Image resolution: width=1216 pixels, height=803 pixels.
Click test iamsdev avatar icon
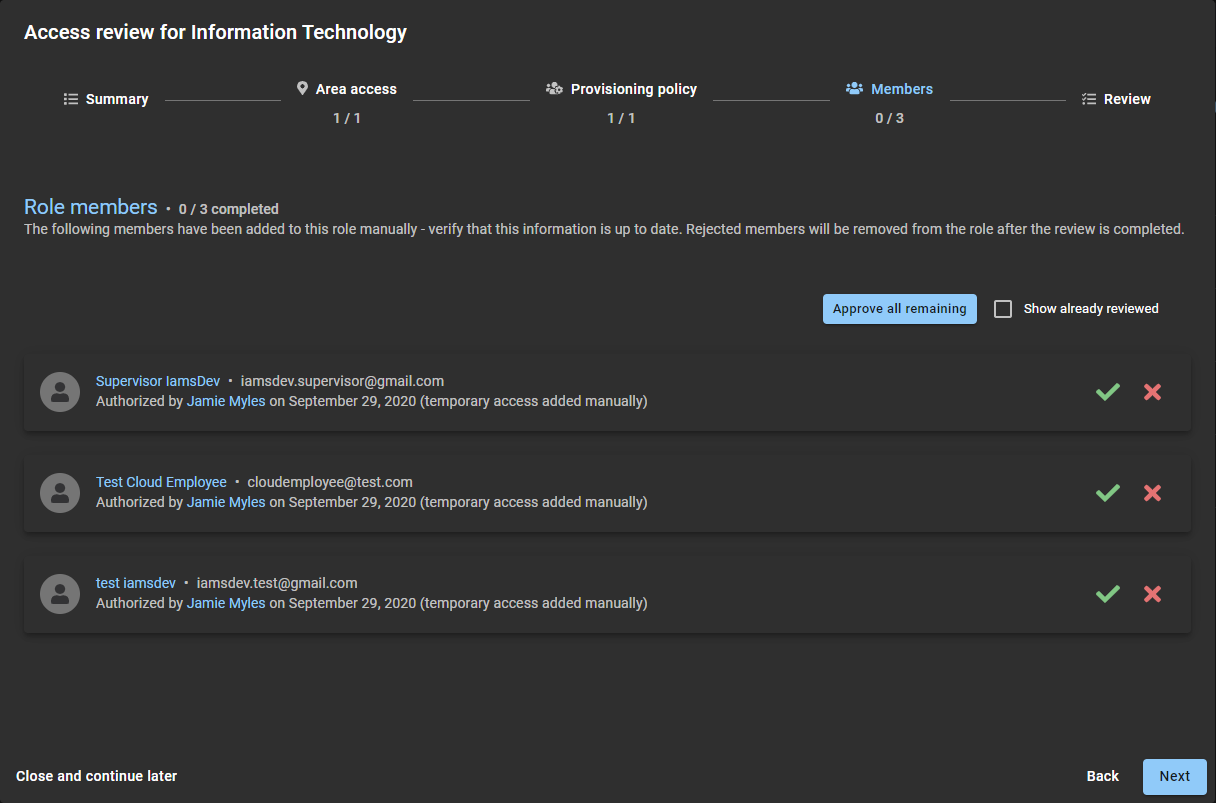click(x=60, y=593)
